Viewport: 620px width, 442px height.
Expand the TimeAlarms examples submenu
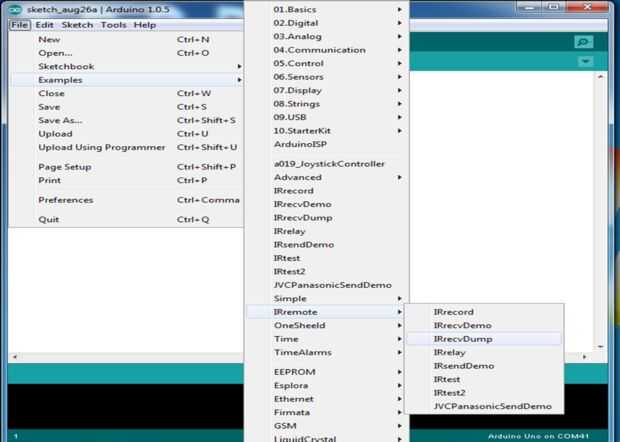click(x=327, y=352)
